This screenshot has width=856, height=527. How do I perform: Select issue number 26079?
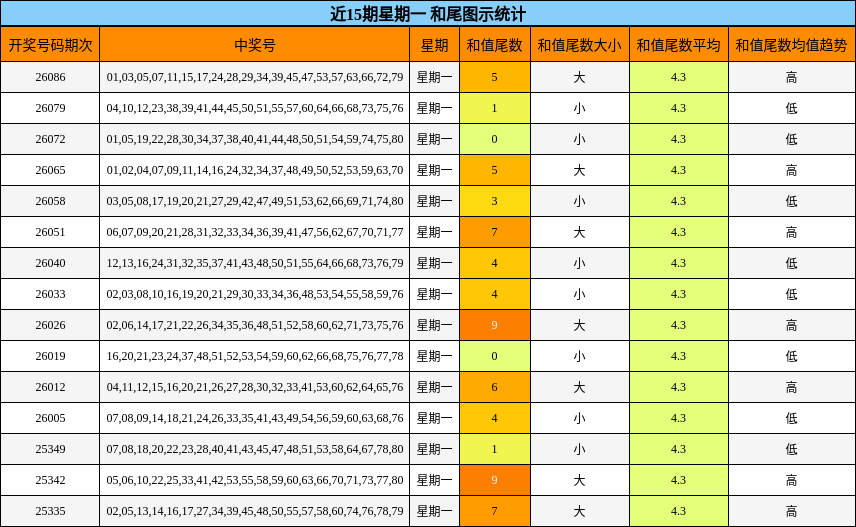tap(50, 108)
